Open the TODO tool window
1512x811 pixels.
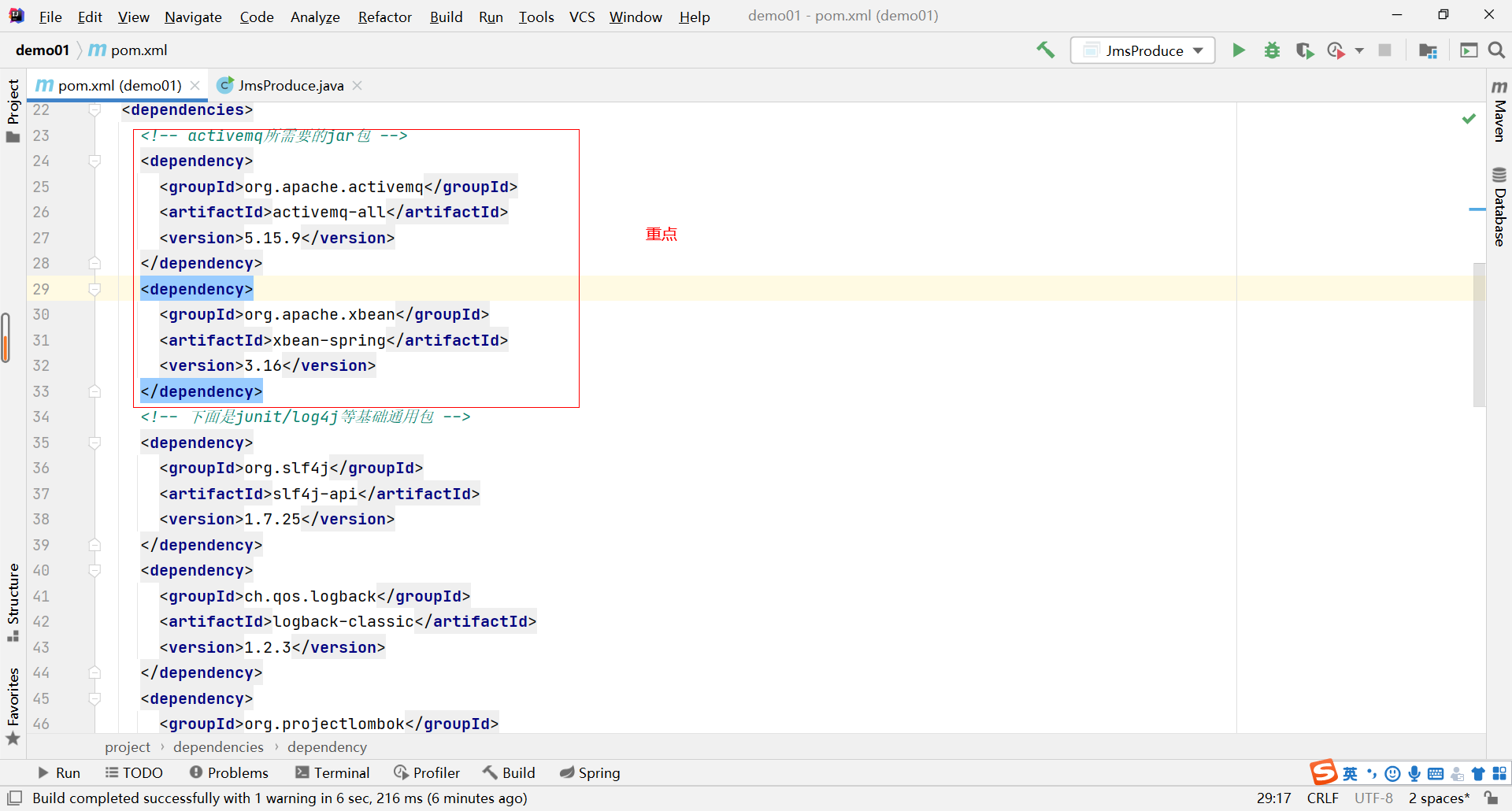pyautogui.click(x=134, y=772)
